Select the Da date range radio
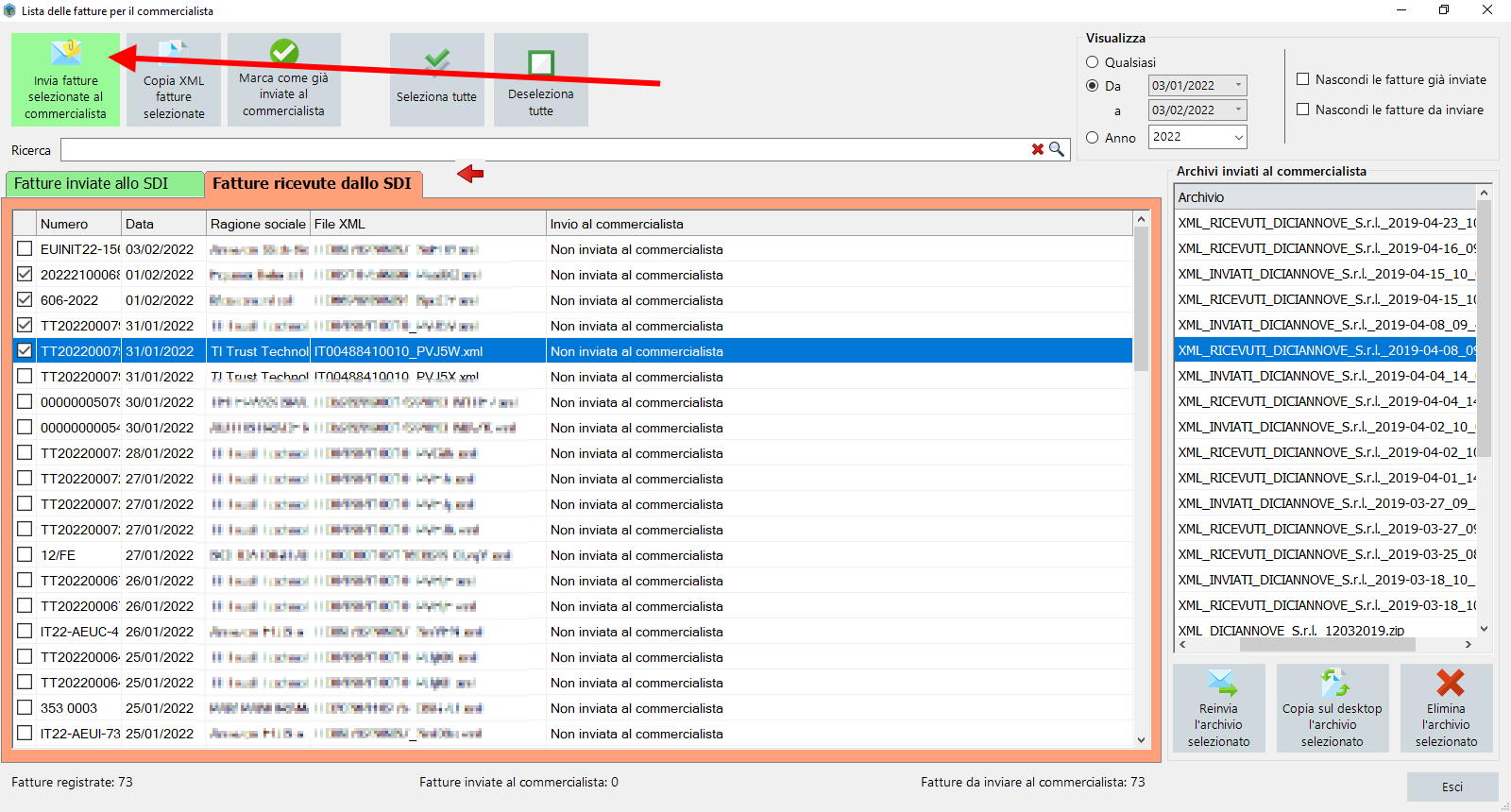This screenshot has width=1511, height=812. (1093, 86)
